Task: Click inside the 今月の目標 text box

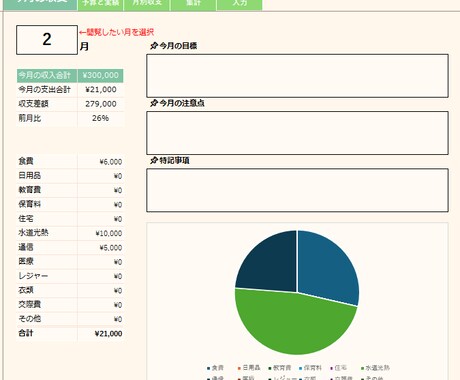Action: coord(297,76)
